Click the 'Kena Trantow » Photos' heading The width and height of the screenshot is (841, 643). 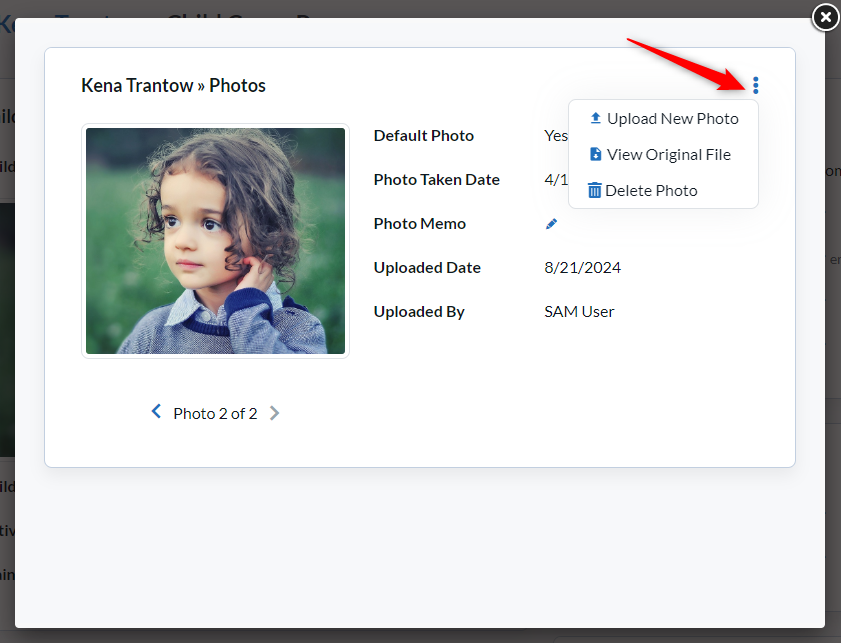pyautogui.click(x=173, y=85)
